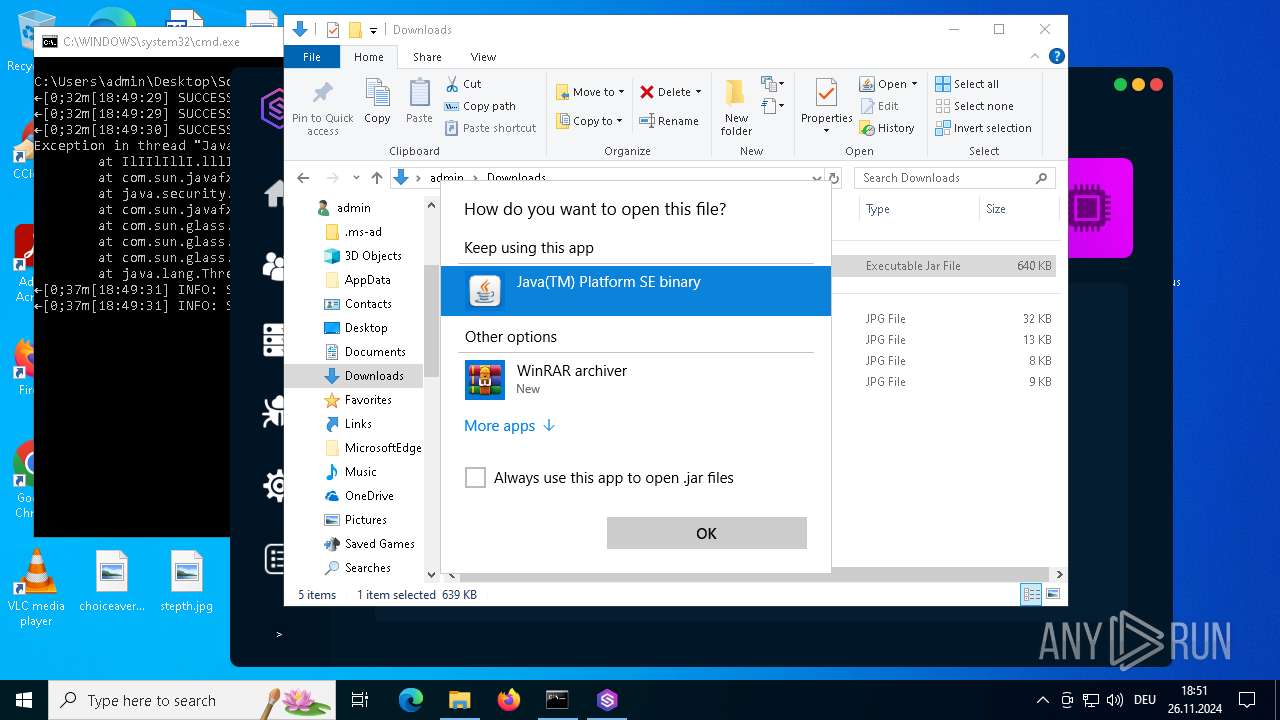The height and width of the screenshot is (720, 1280).
Task: Confirm with the OK button
Action: coord(706,533)
